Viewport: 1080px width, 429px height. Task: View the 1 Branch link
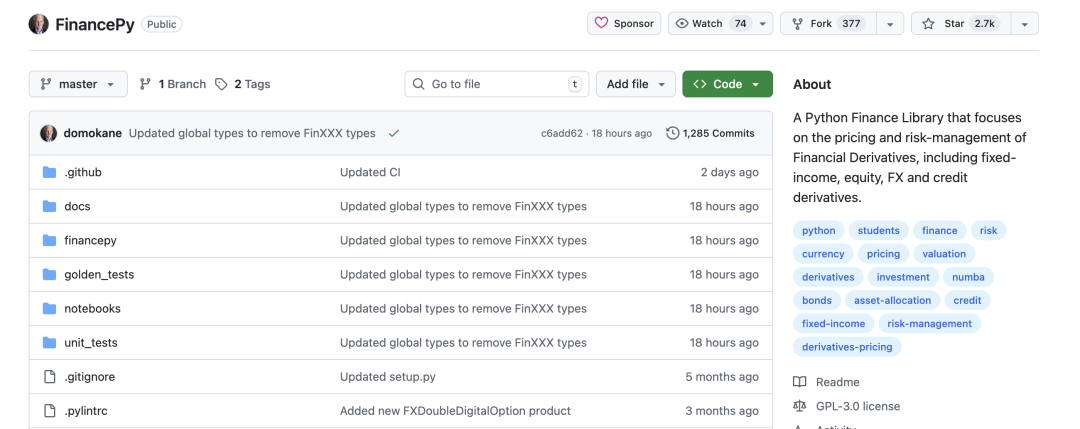click(173, 84)
